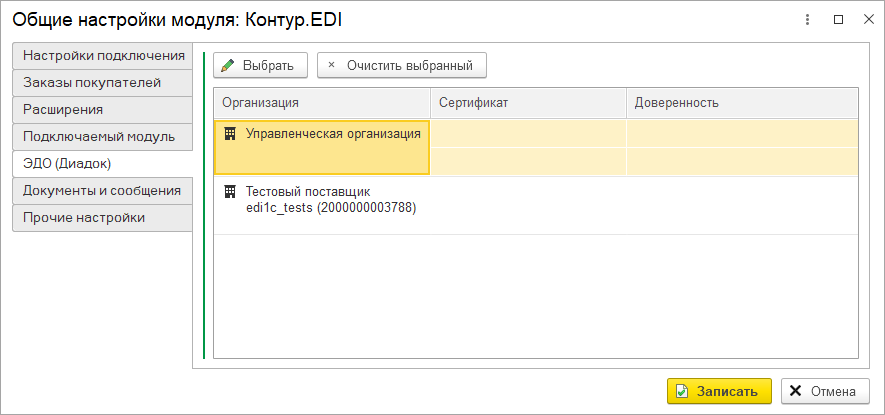Click Сертификат cell of Управленческая организация
This screenshot has height=415, width=885.
pyautogui.click(x=528, y=133)
